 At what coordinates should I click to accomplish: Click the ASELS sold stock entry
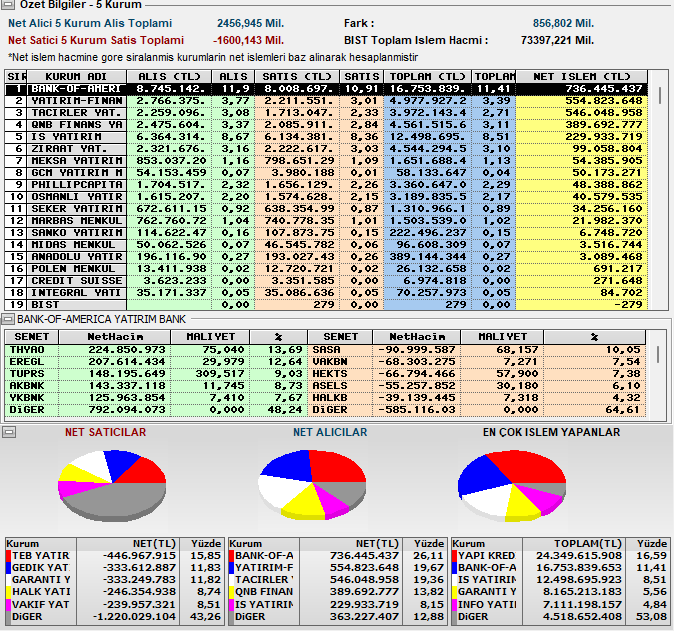[x=477, y=386]
